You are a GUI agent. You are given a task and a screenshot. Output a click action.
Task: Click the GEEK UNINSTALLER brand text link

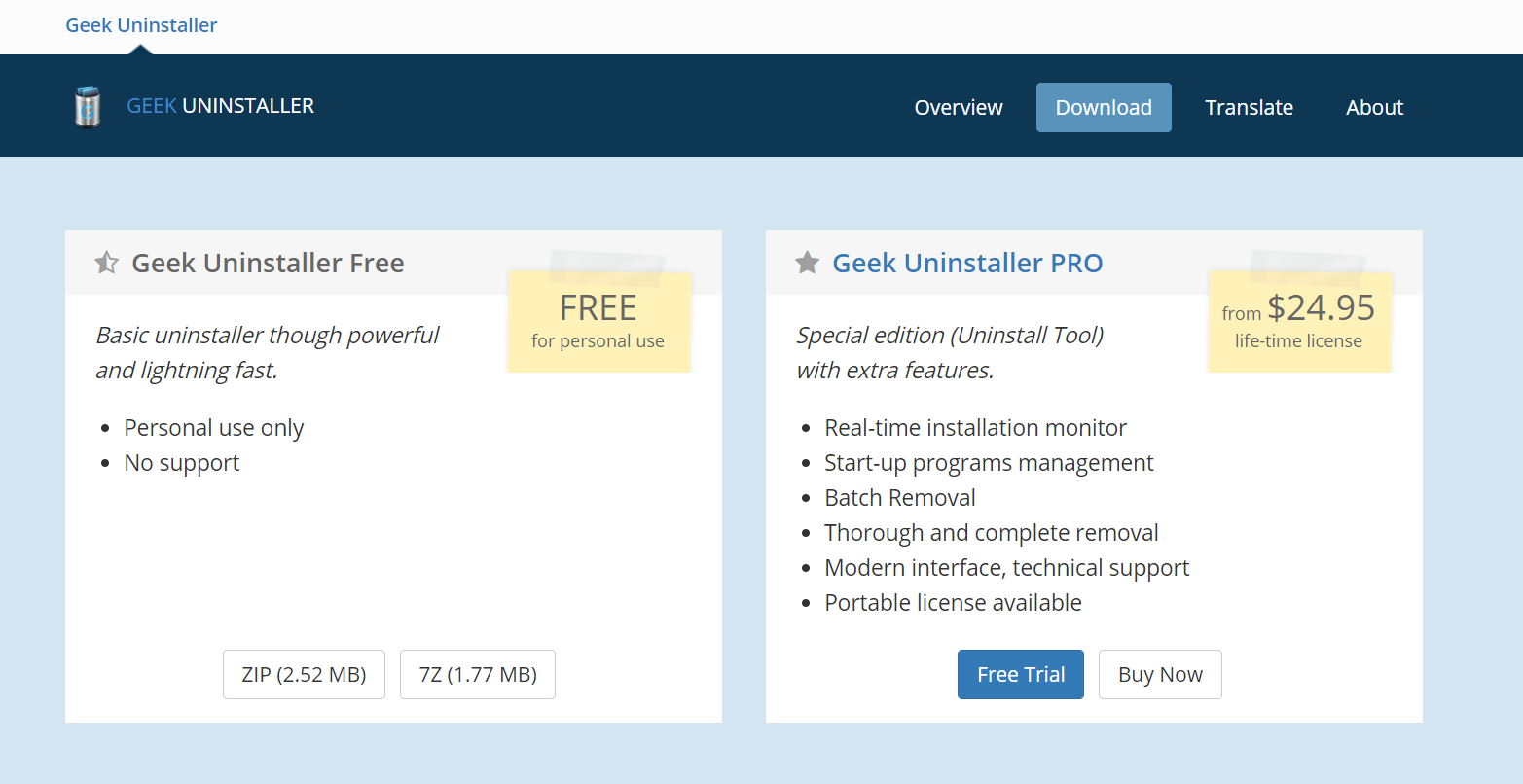click(x=221, y=106)
